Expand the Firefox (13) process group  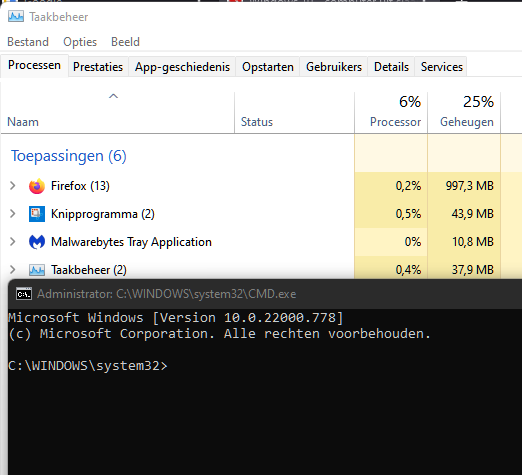(13, 186)
